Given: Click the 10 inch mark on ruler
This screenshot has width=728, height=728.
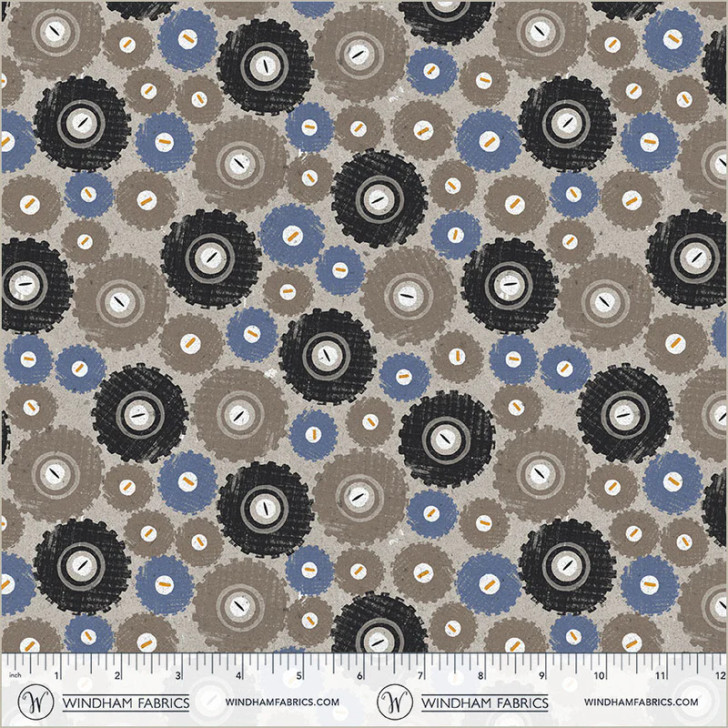Looking at the screenshot, I should [x=600, y=673].
